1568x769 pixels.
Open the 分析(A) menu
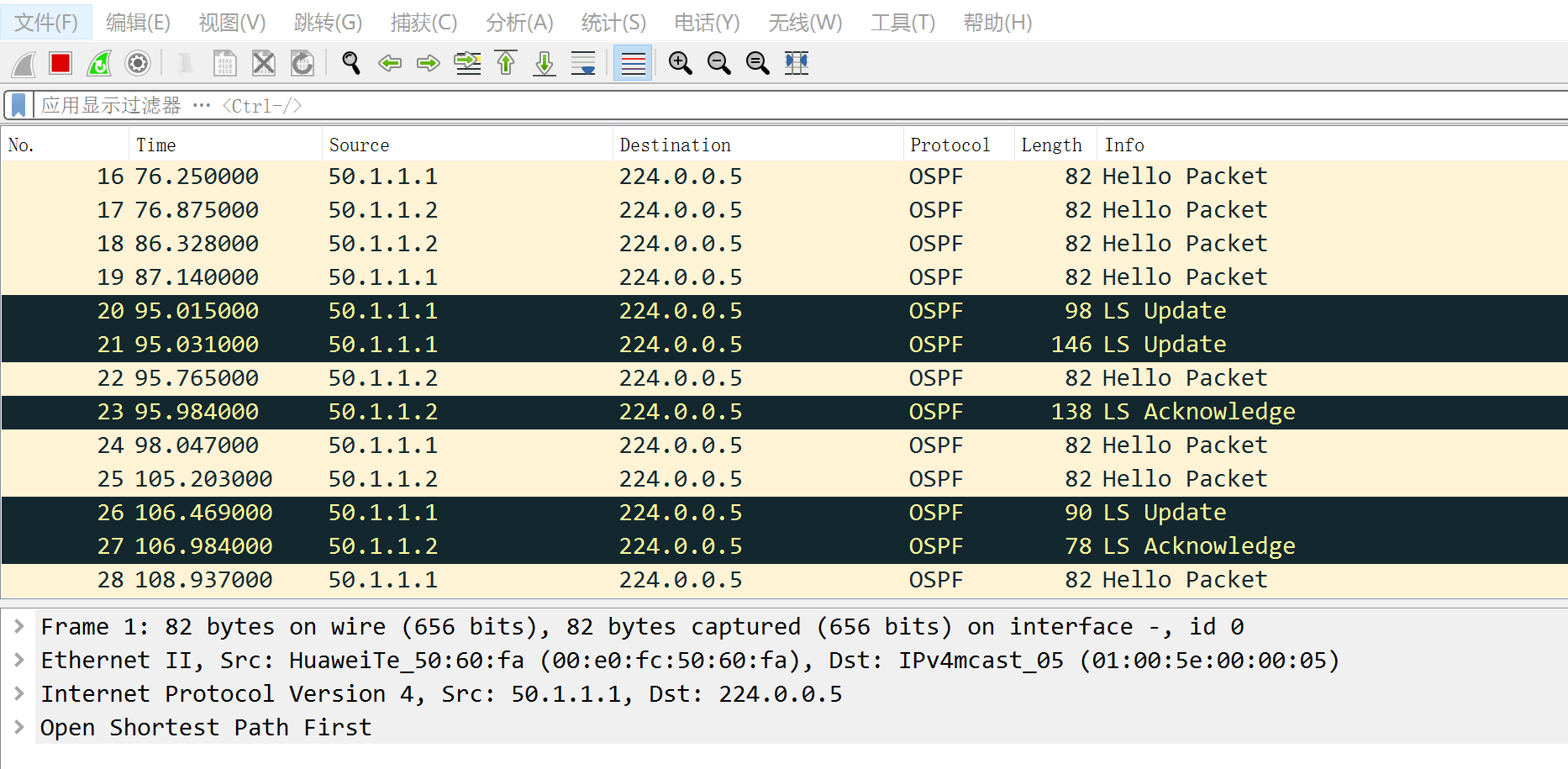click(x=519, y=23)
